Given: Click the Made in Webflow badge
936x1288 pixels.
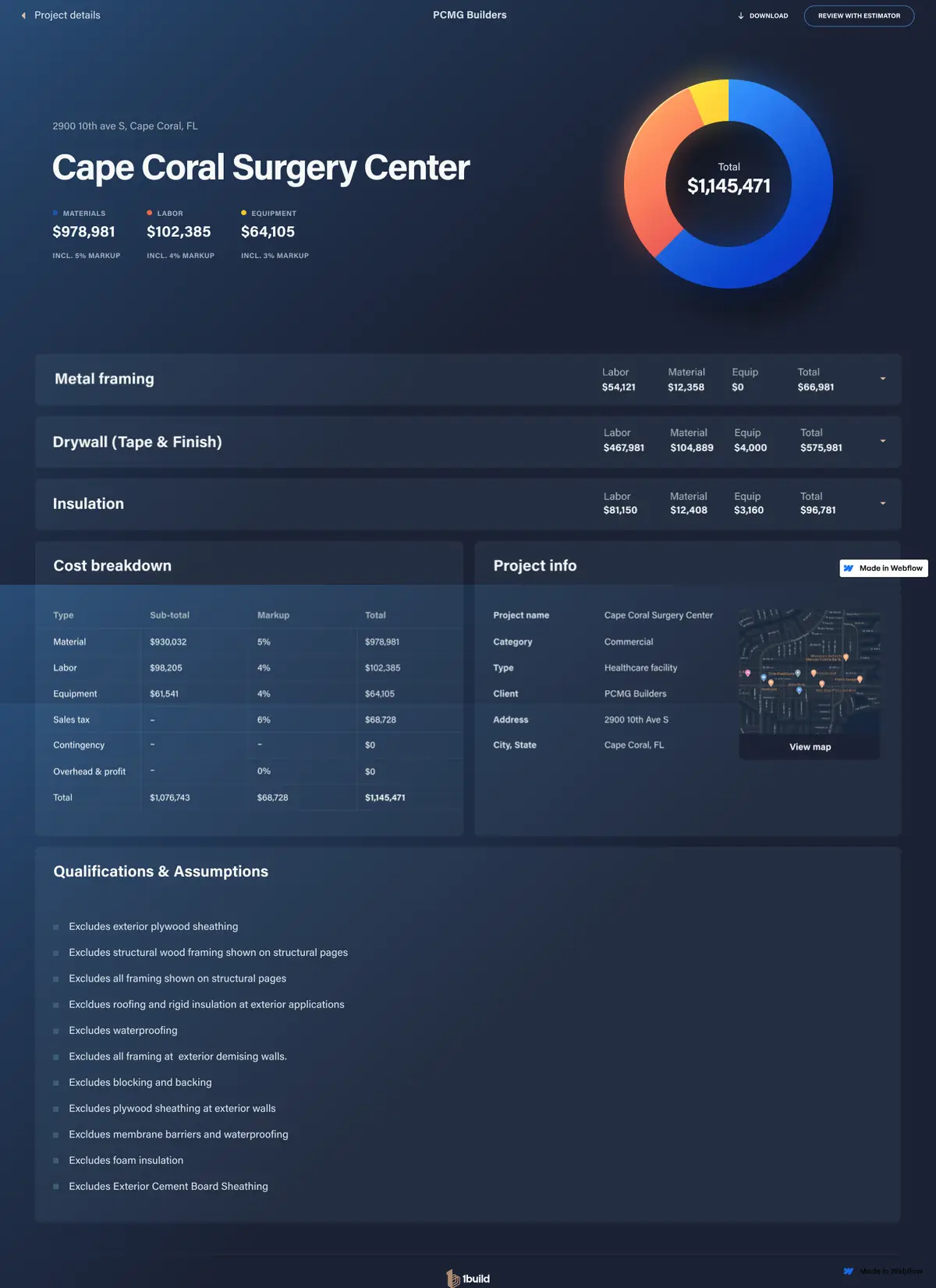Looking at the screenshot, I should (884, 568).
